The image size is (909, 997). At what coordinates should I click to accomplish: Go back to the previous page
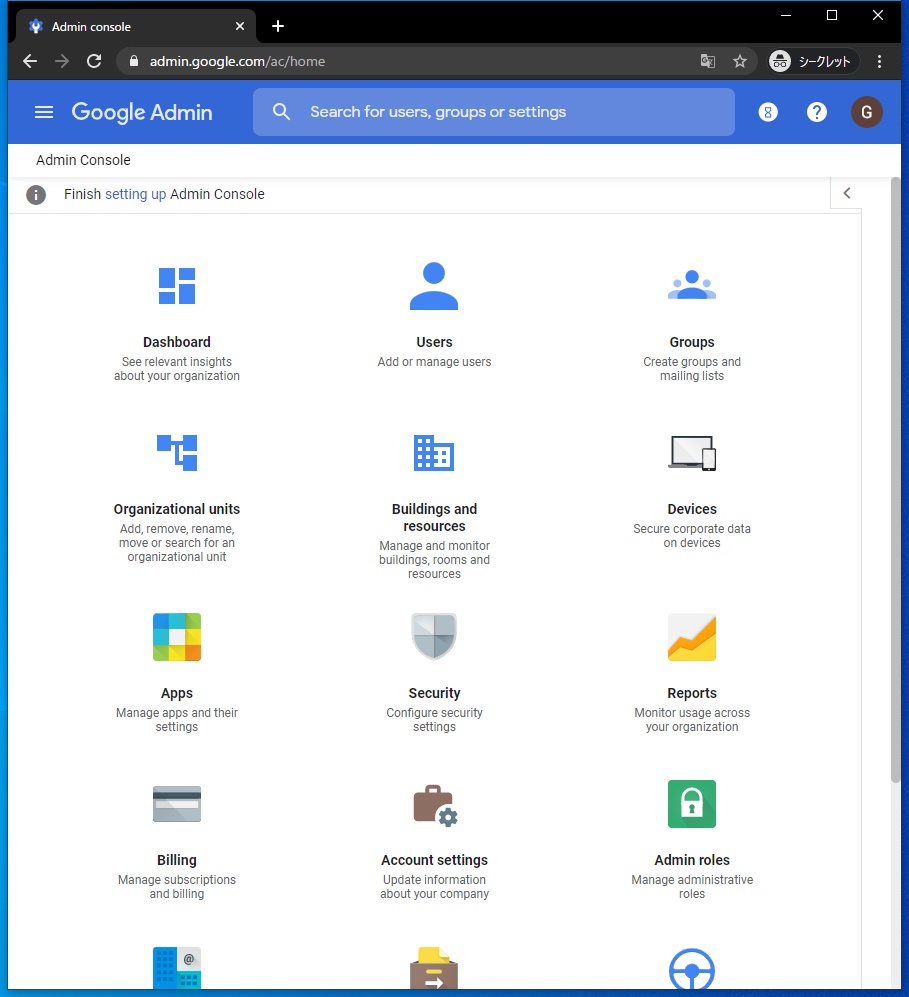[30, 61]
